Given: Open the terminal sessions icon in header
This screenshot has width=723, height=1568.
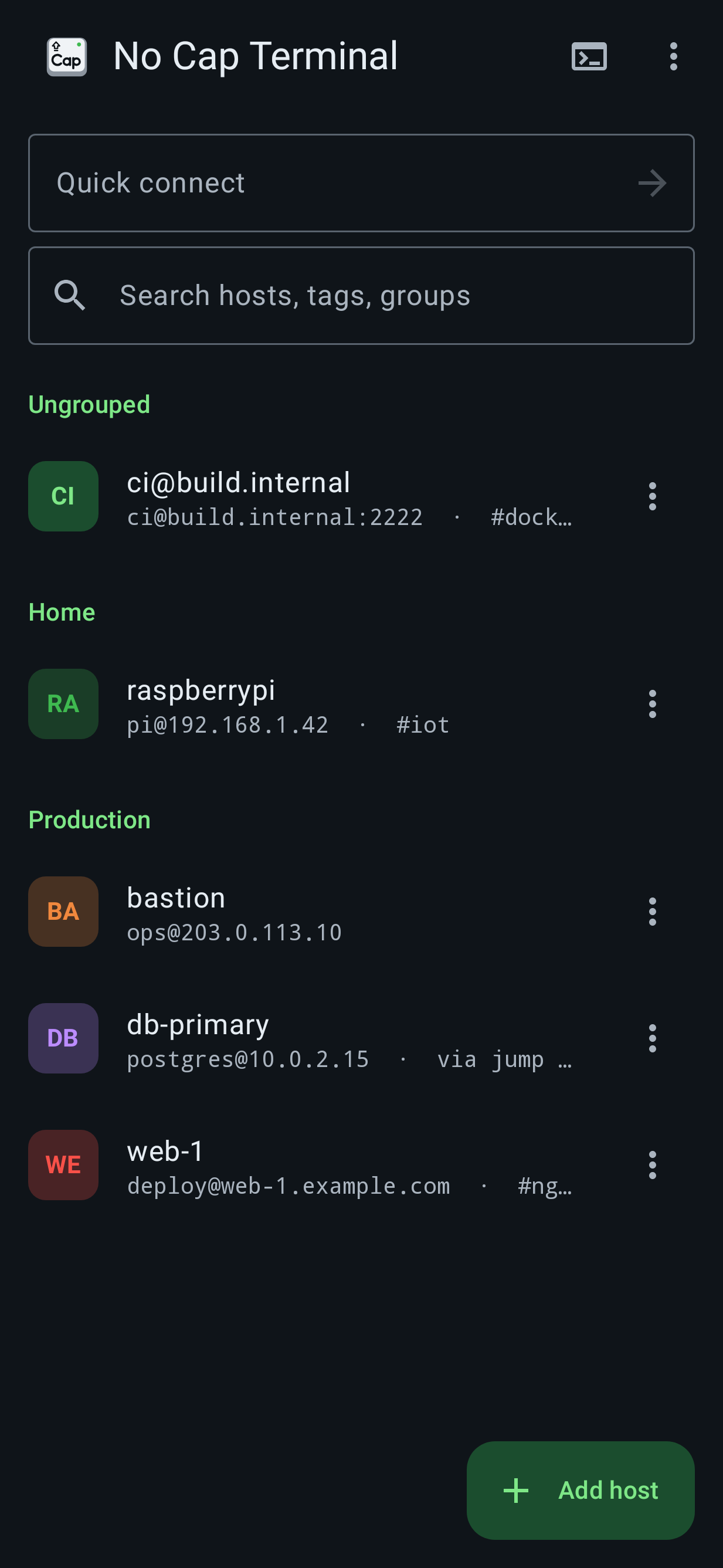Looking at the screenshot, I should 589,57.
